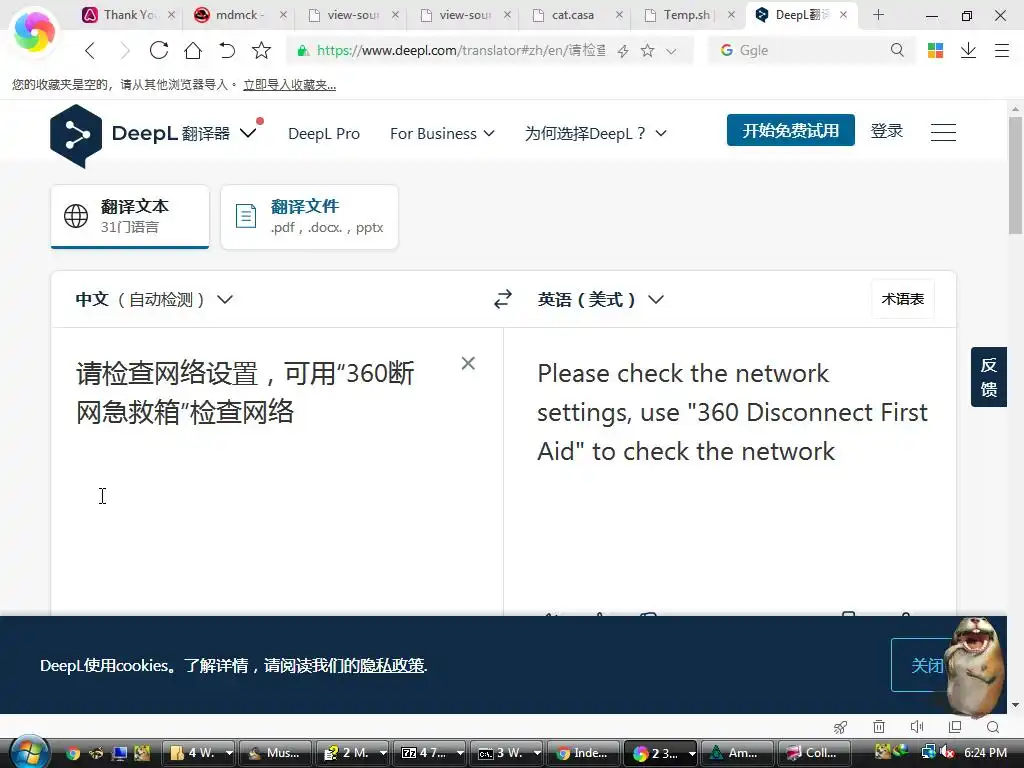Open the source language 中文 dropdown

pos(154,299)
